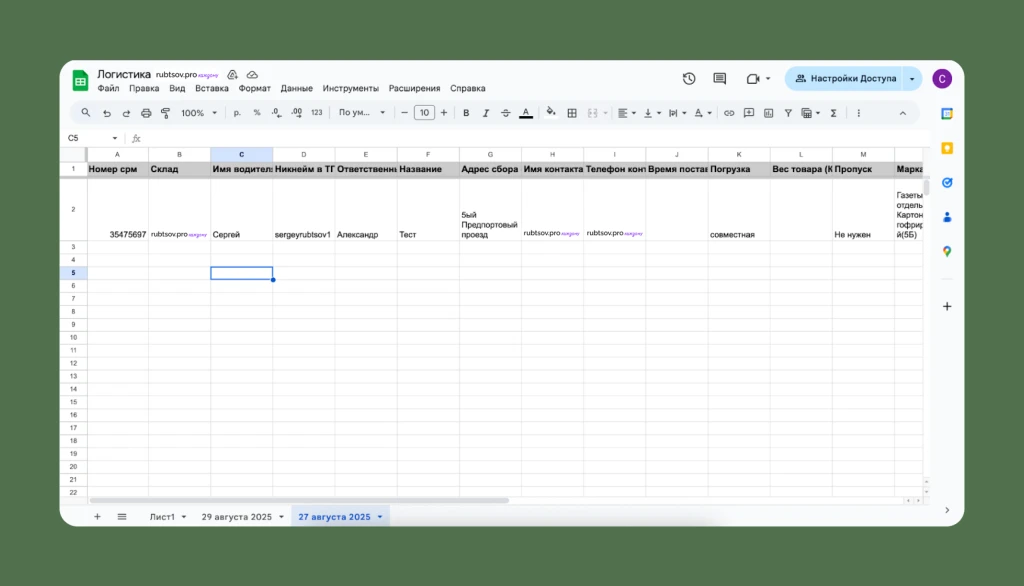The width and height of the screenshot is (1024, 586).
Task: Insert a link with chain icon
Action: point(729,113)
